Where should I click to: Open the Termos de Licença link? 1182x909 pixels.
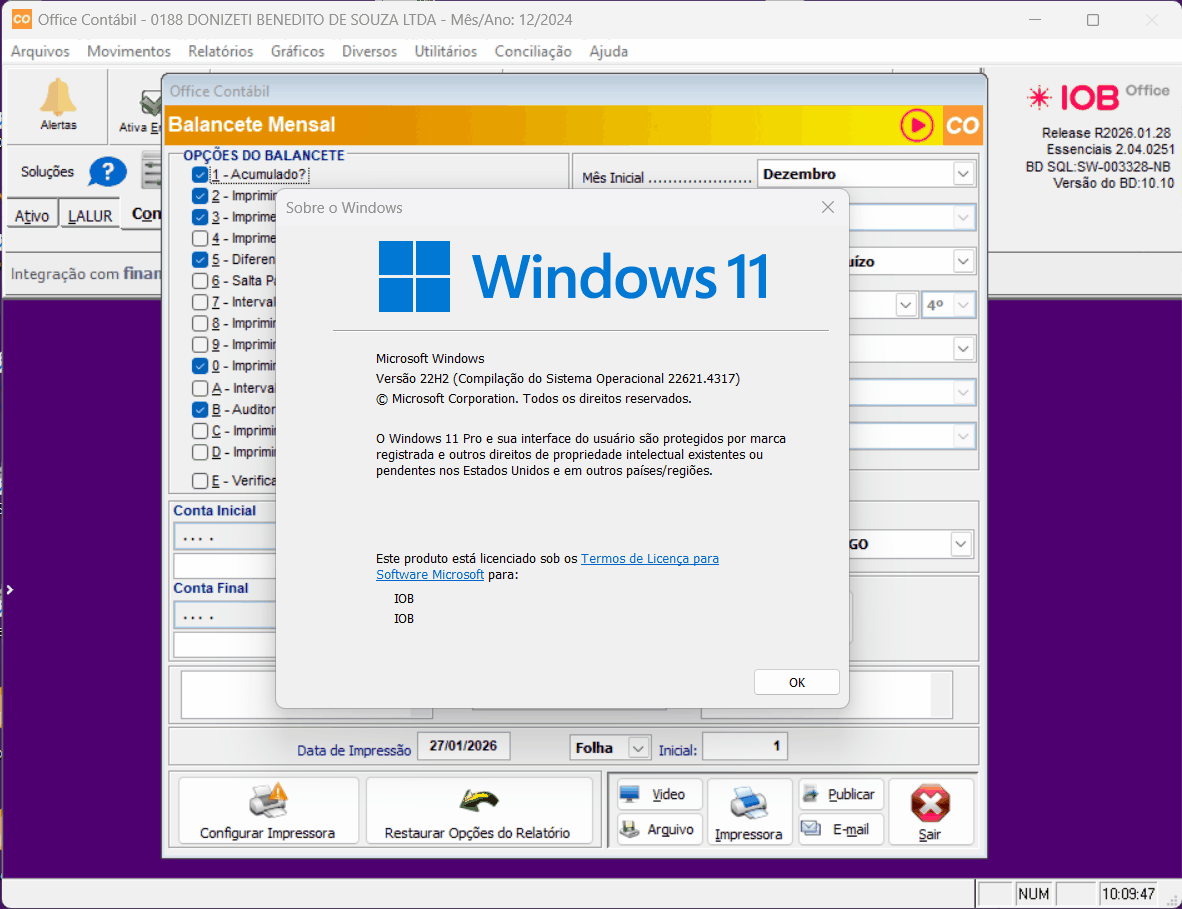click(649, 558)
